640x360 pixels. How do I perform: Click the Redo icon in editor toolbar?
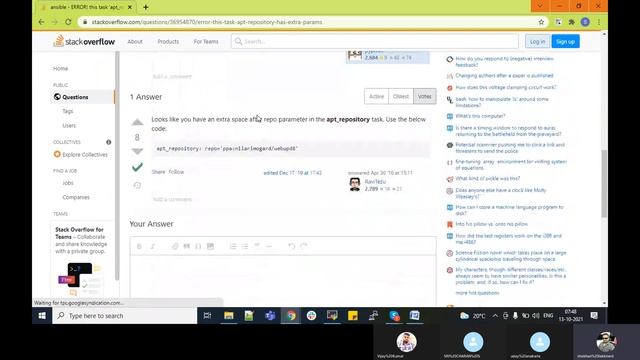[303, 246]
